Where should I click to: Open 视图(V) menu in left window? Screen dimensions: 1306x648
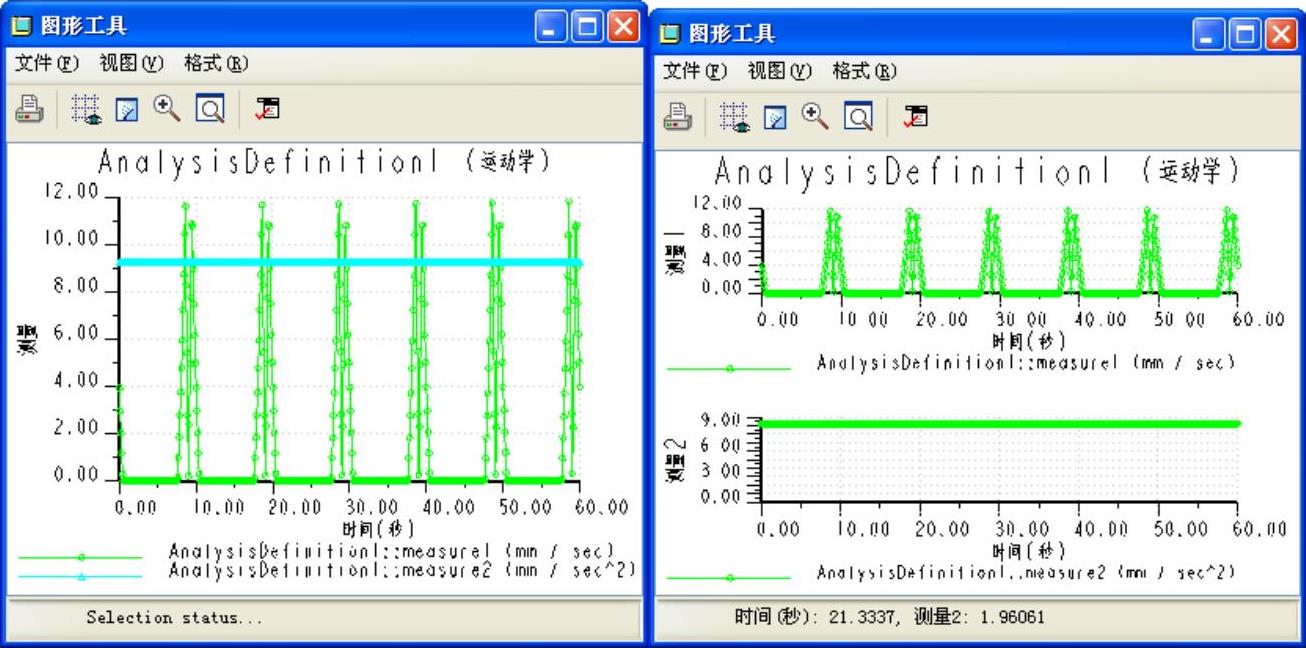pyautogui.click(x=131, y=64)
